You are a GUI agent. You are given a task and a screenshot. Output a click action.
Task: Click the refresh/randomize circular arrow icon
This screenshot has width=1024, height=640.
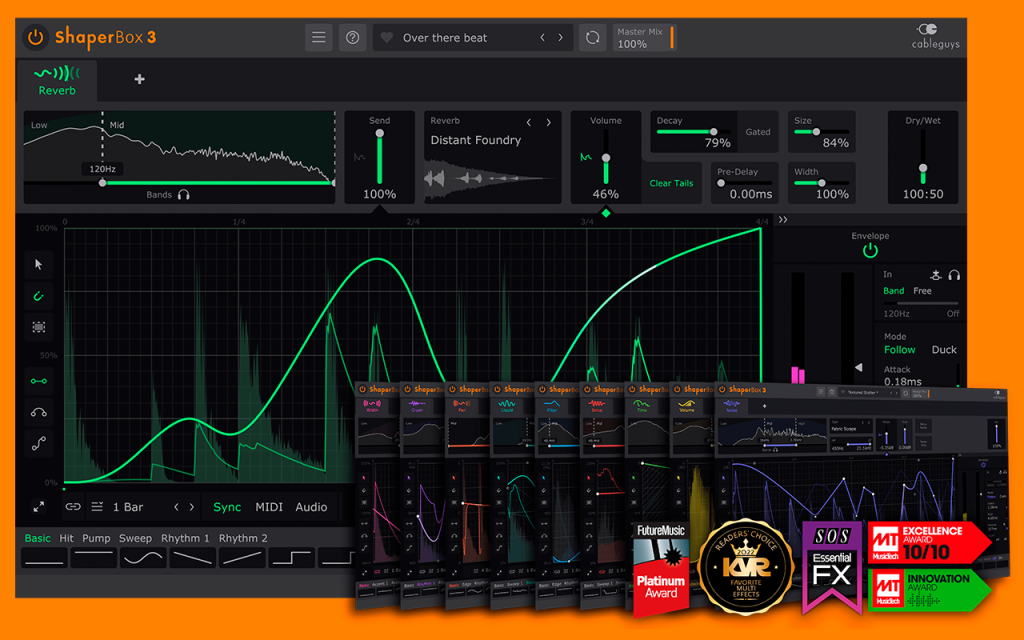[x=592, y=37]
